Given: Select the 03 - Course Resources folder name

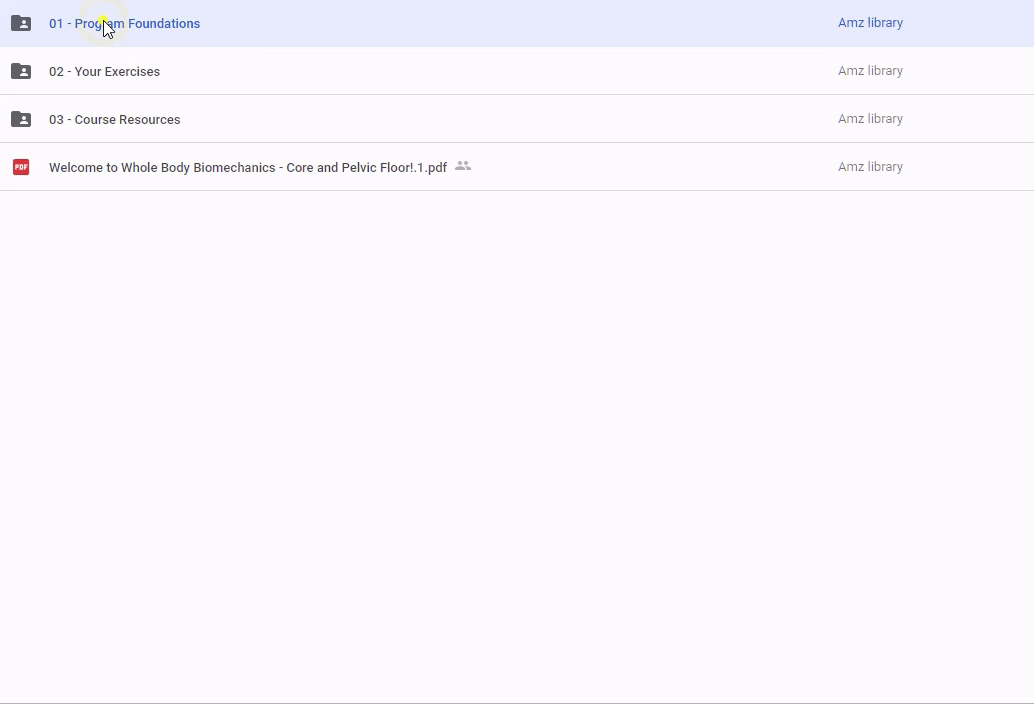Looking at the screenshot, I should point(114,119).
